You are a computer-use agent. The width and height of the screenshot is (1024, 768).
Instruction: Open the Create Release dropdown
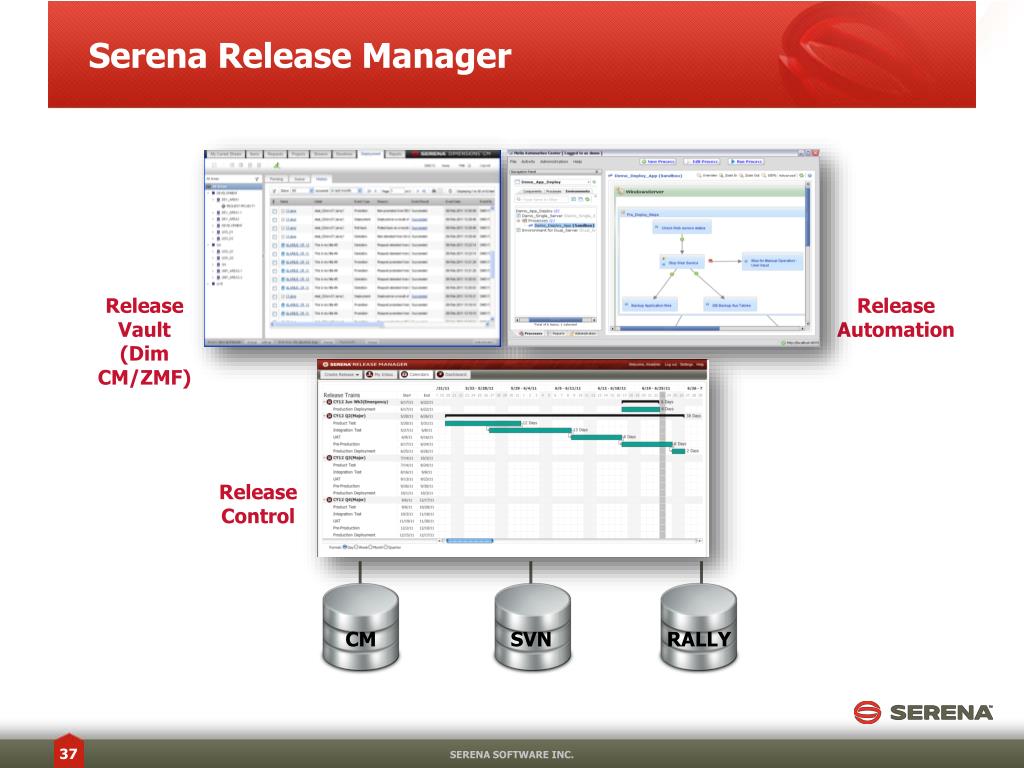[342, 375]
